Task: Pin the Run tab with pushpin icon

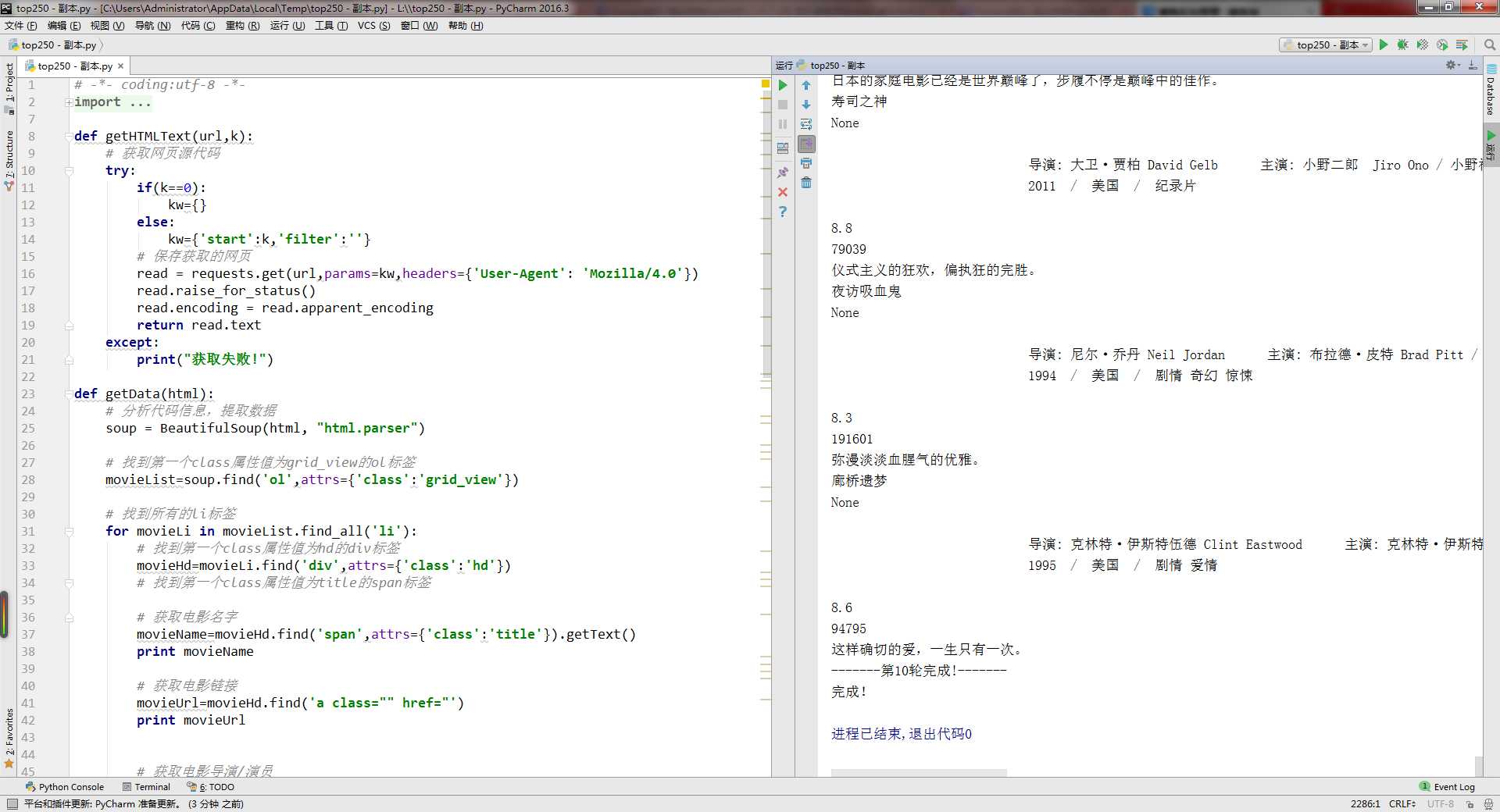Action: click(x=783, y=172)
